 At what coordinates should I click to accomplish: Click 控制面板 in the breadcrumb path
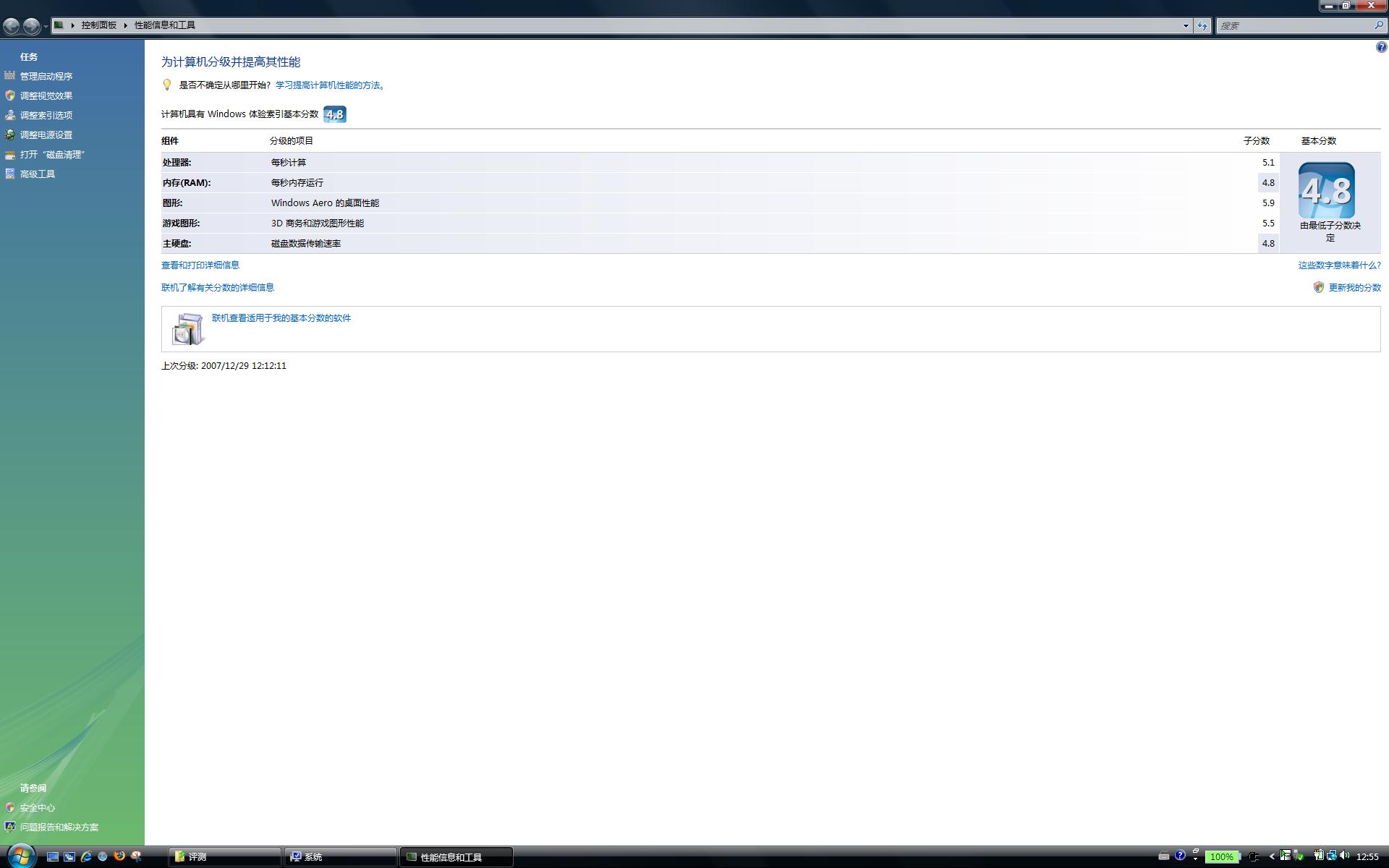98,25
